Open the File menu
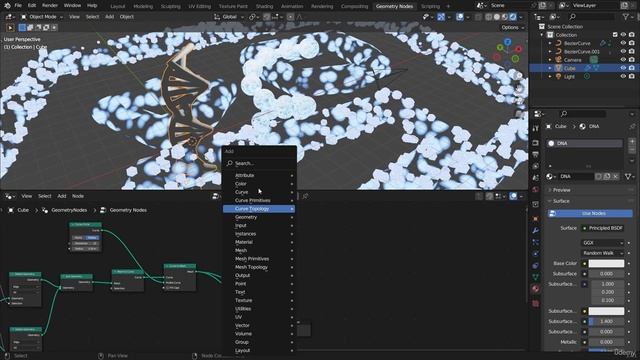Image resolution: width=640 pixels, height=360 pixels. click(x=18, y=6)
